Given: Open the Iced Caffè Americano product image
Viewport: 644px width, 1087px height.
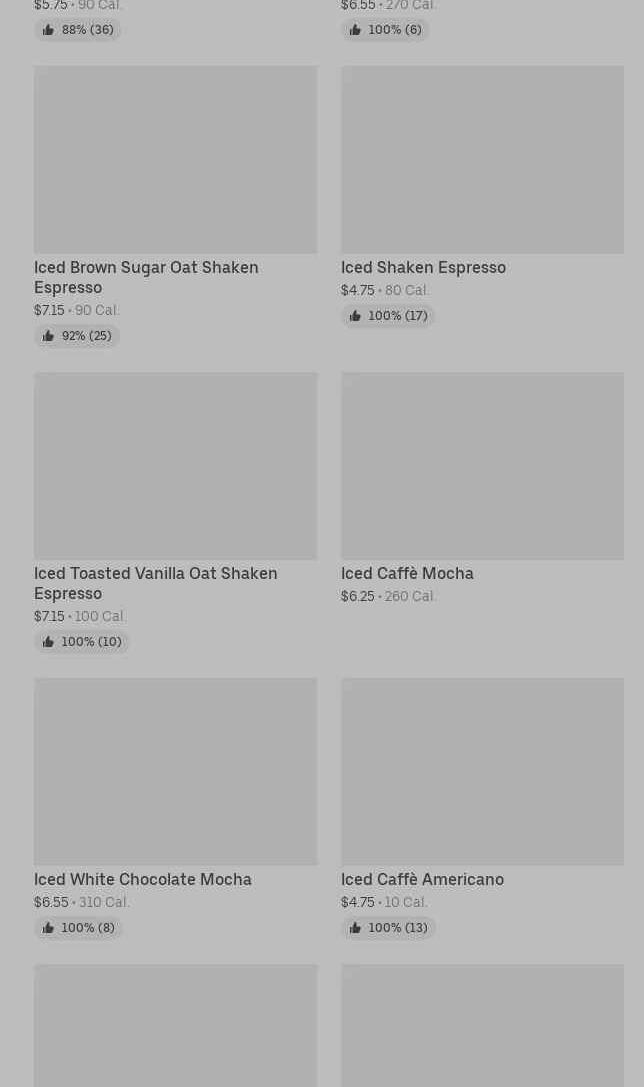Looking at the screenshot, I should (482, 772).
